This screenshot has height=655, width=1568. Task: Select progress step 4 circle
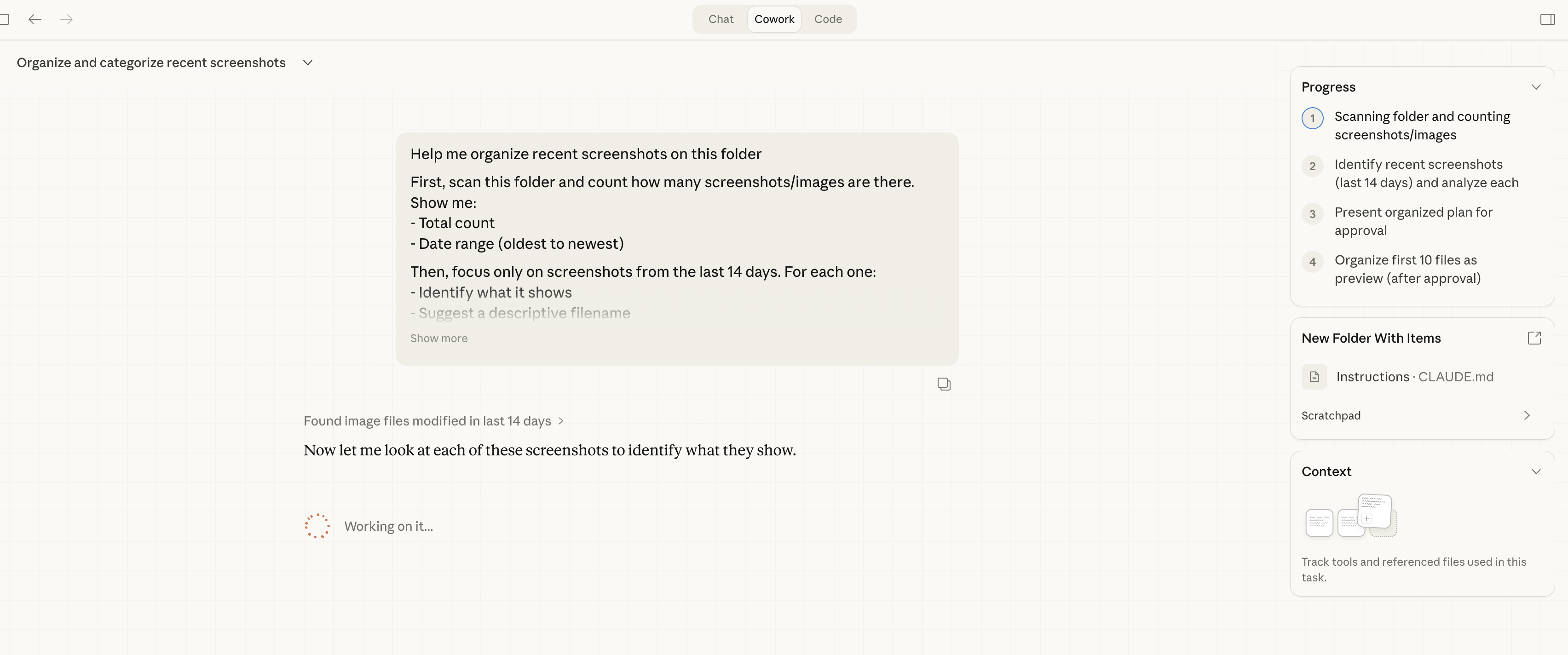(x=1312, y=262)
